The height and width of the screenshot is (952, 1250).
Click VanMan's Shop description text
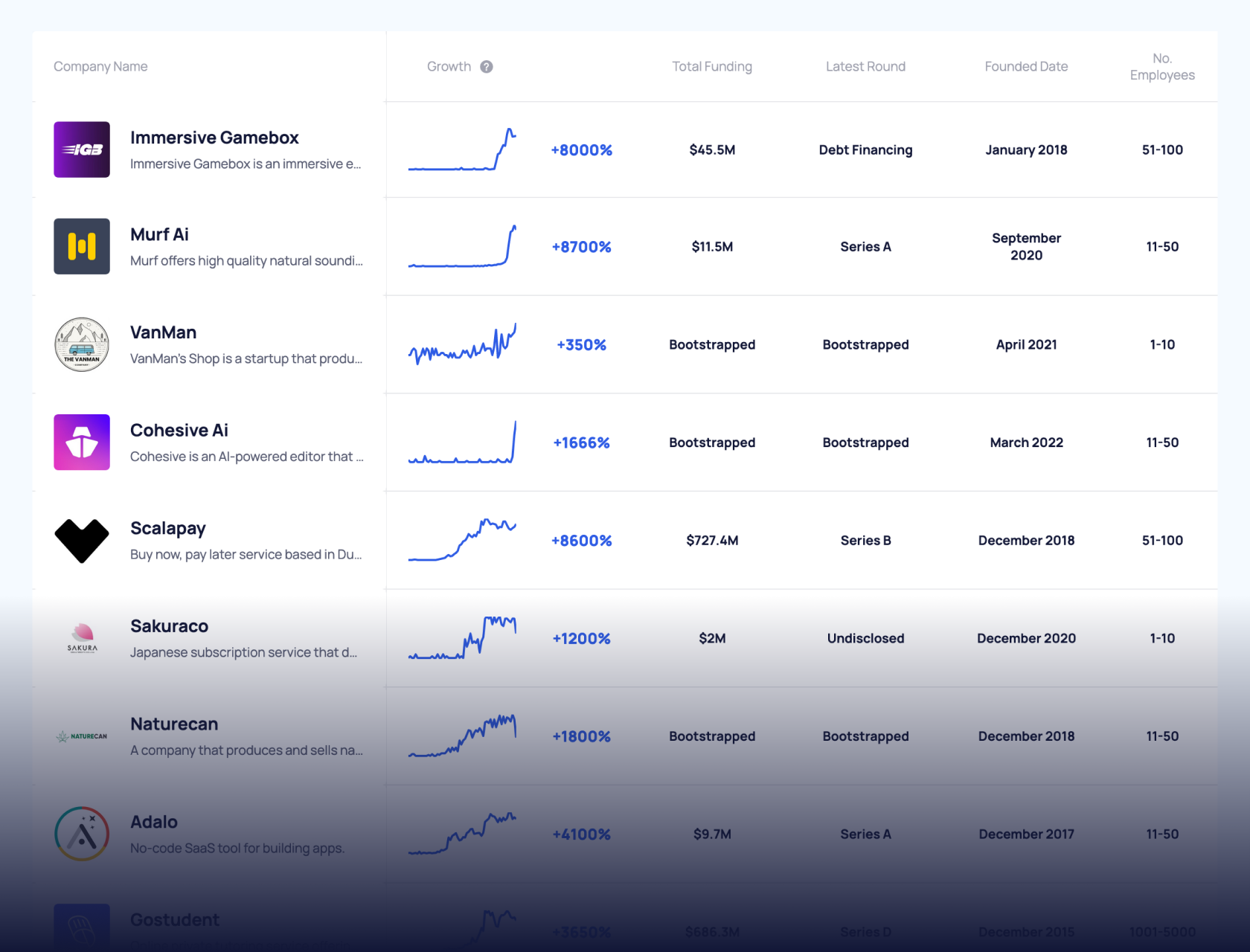246,359
